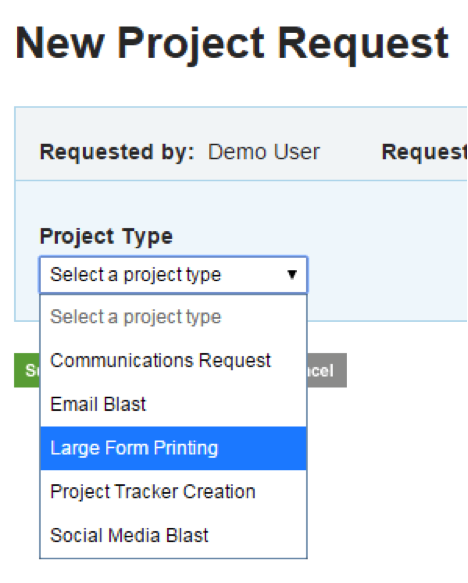The width and height of the screenshot is (468, 583).
Task: Select Project Tracker Creation option
Action: pyautogui.click(x=173, y=492)
